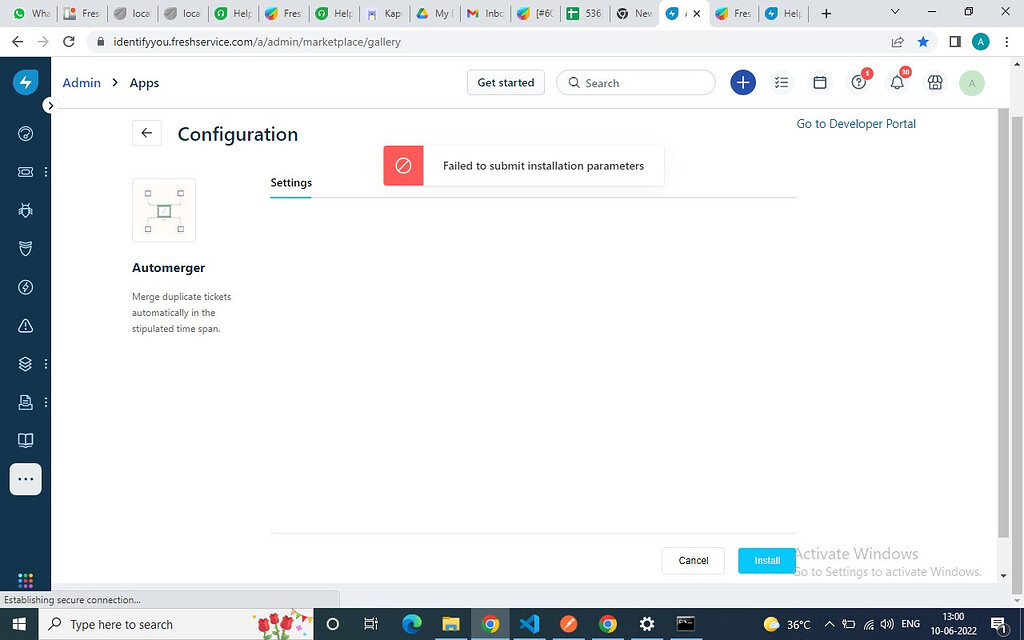Click the Freshservice logo at sidebar top
This screenshot has width=1024, height=640.
click(25, 82)
